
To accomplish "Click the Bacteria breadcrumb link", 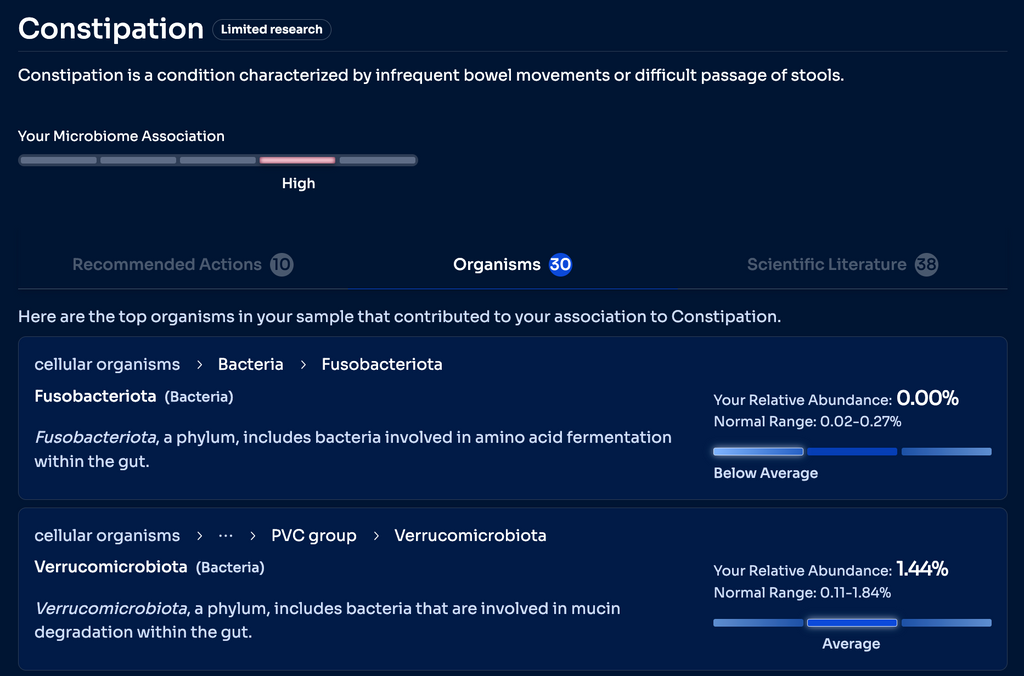I will [x=251, y=365].
